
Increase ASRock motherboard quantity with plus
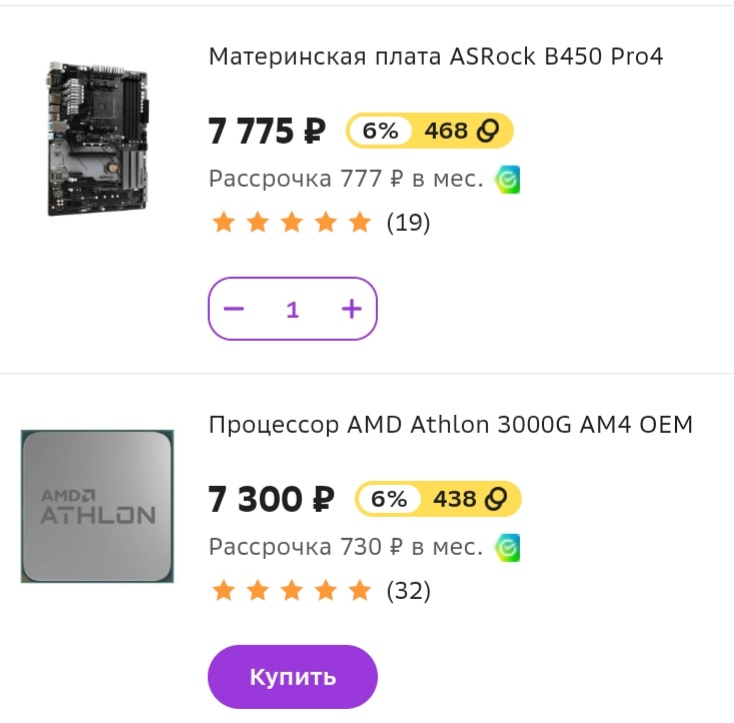(x=352, y=309)
